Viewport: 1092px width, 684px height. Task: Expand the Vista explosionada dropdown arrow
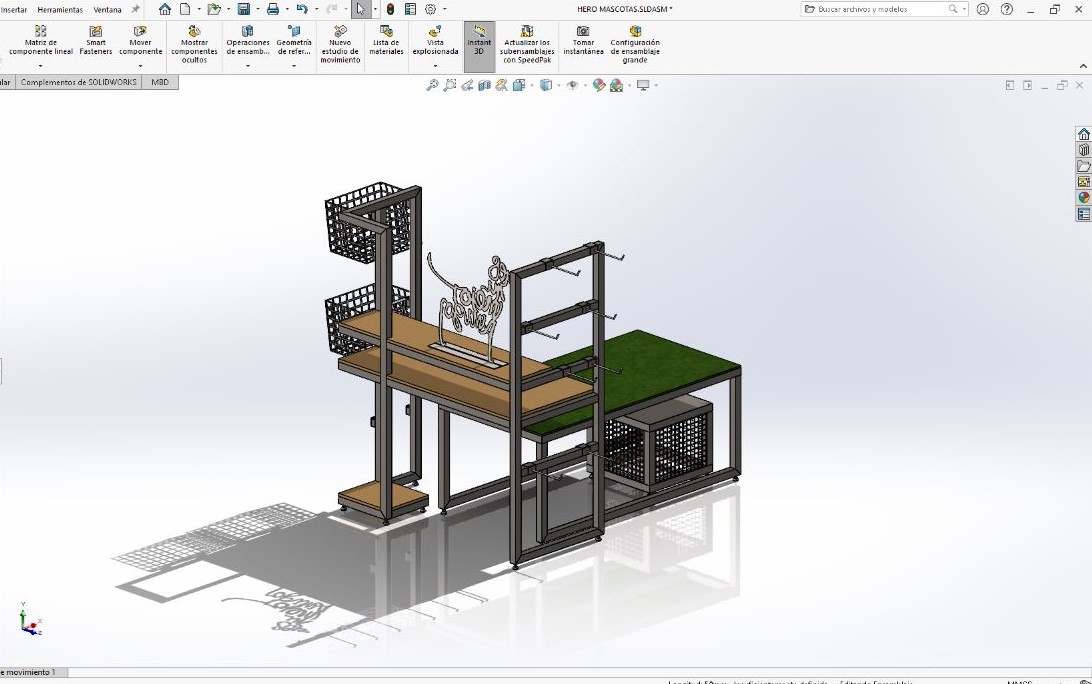point(435,66)
